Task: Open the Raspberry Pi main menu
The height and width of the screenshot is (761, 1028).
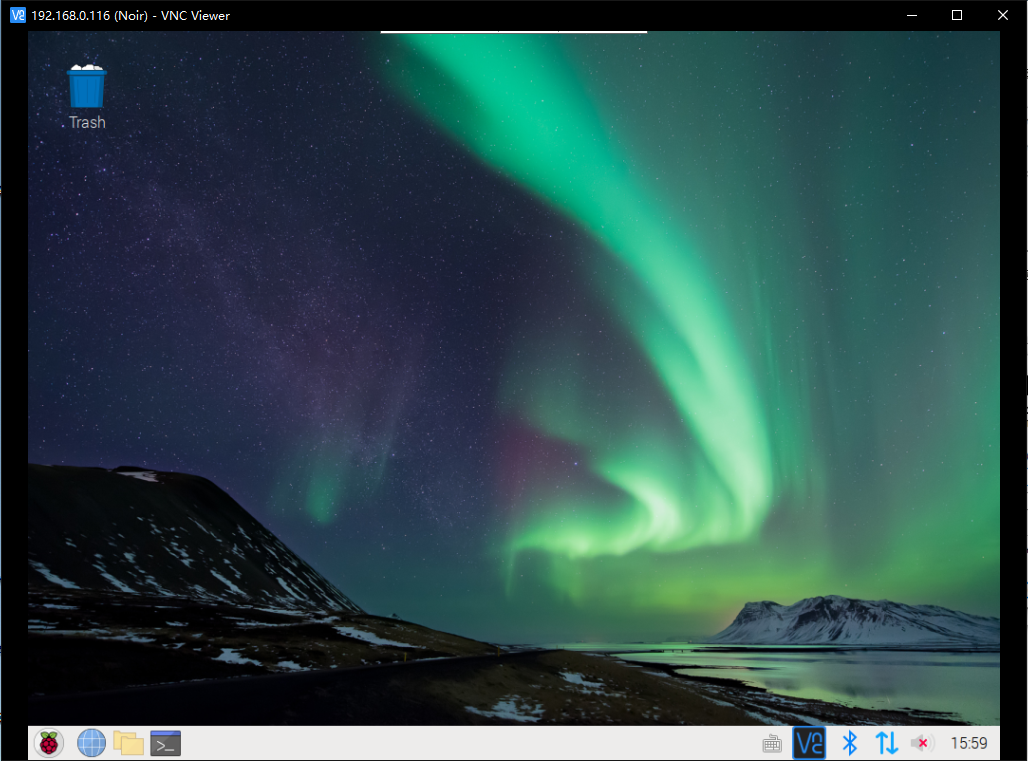Action: point(49,743)
